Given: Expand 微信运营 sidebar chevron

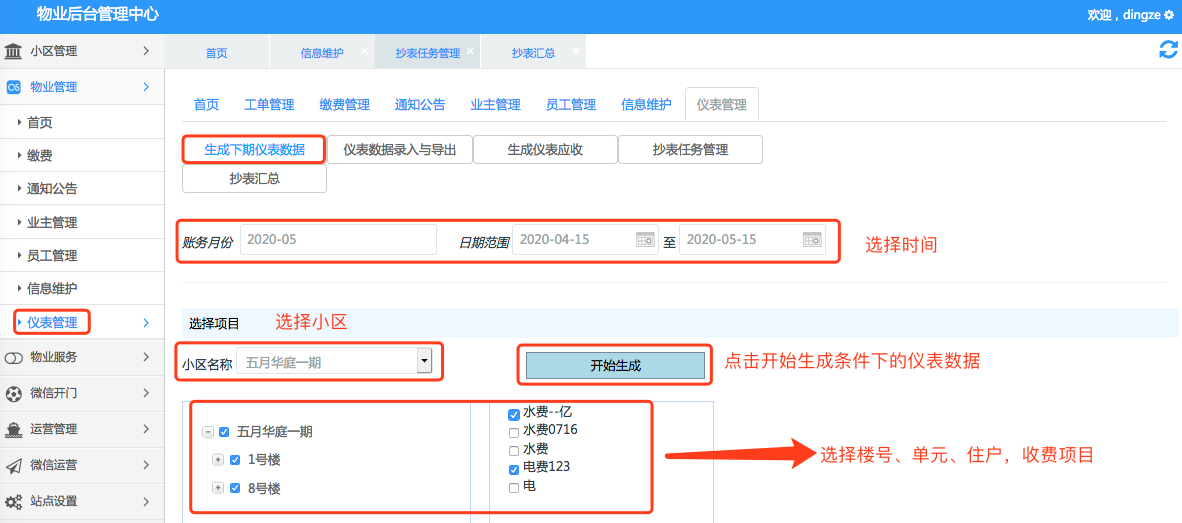Looking at the screenshot, I should pyautogui.click(x=146, y=466).
